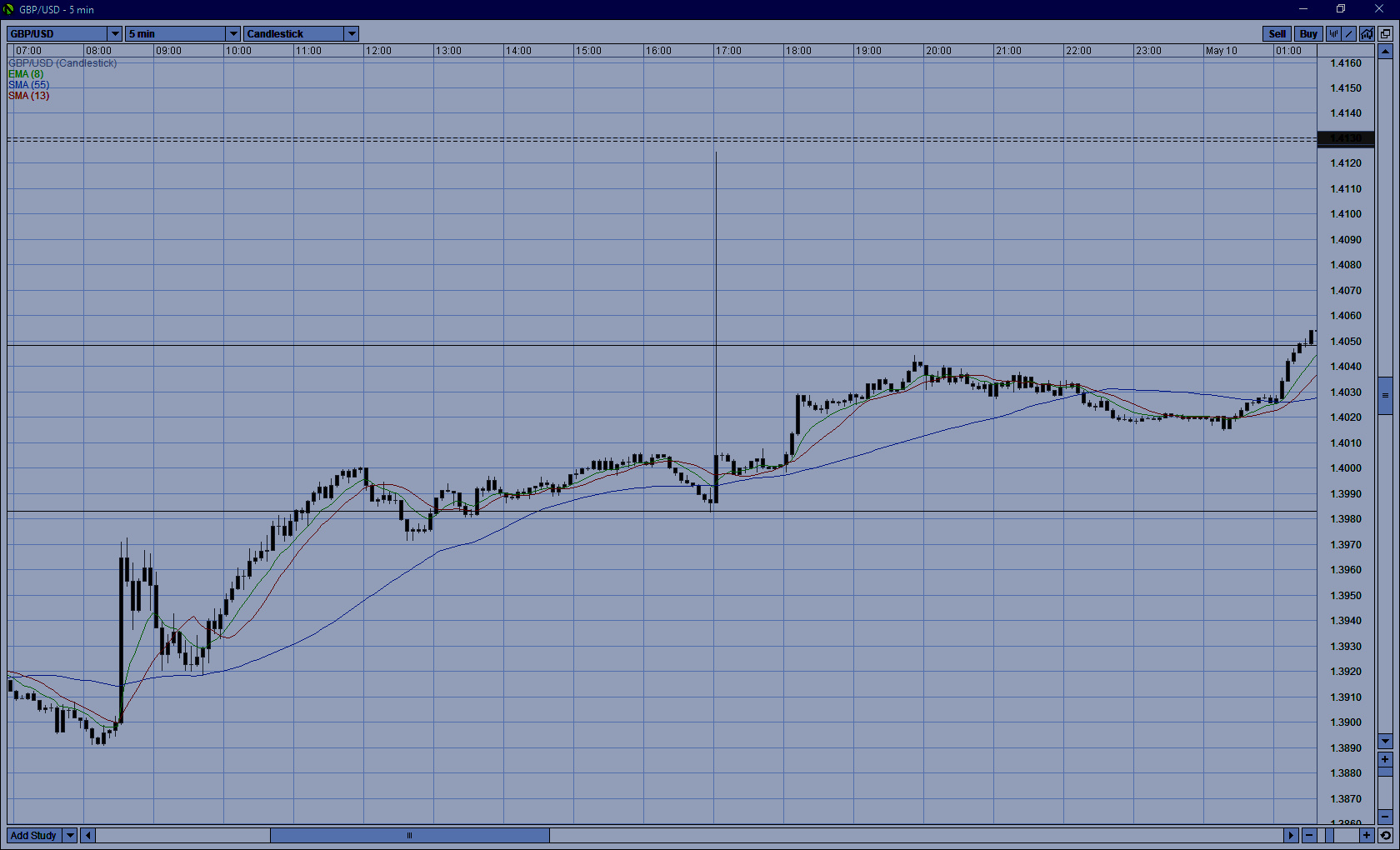Click the horizontal scrollbar thumb
The height and width of the screenshot is (850, 1400).
pos(409,835)
